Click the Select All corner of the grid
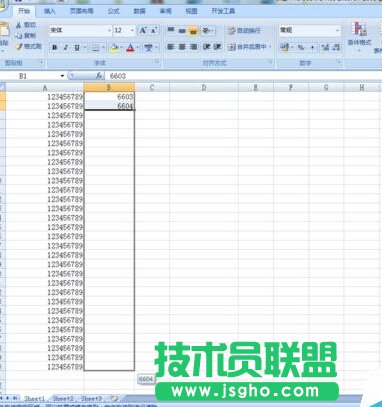Screen dimensions: 382x407 [x=3, y=88]
